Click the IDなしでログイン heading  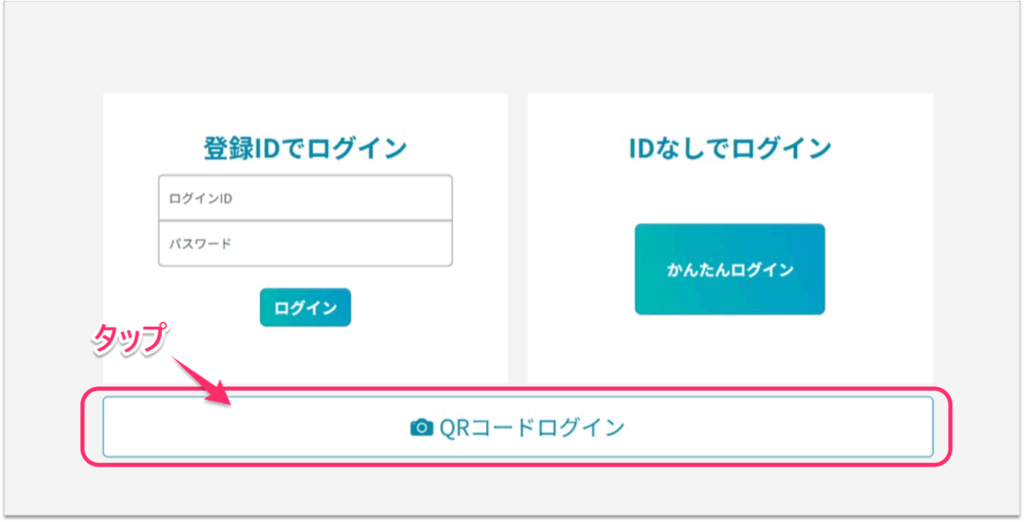[729, 149]
